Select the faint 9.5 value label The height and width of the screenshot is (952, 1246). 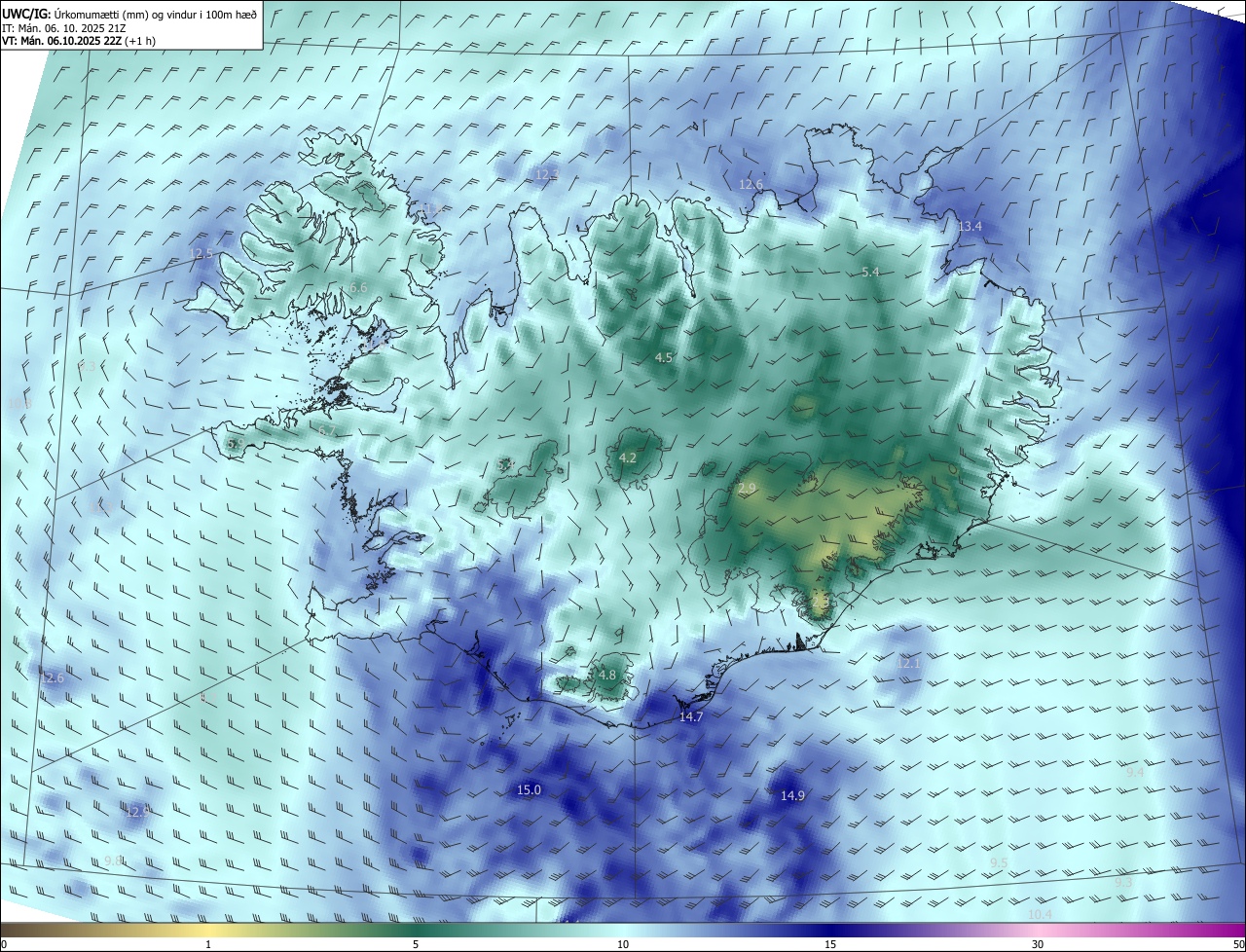tap(999, 863)
